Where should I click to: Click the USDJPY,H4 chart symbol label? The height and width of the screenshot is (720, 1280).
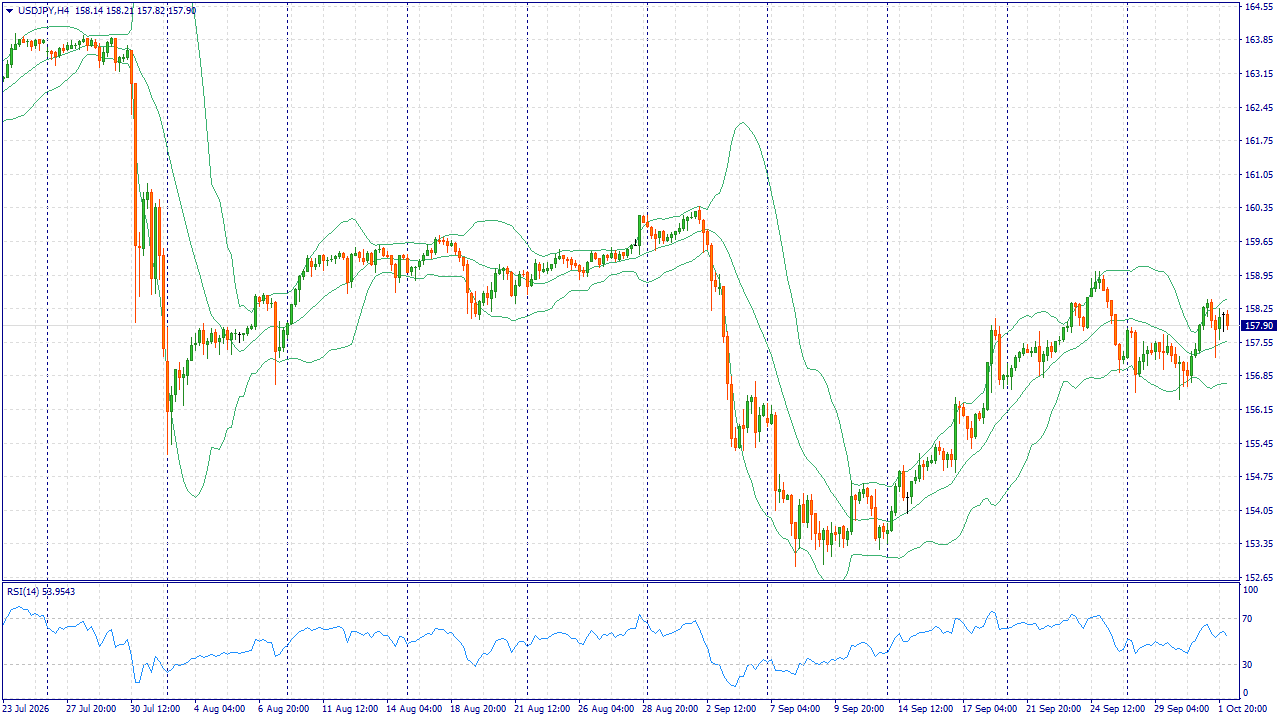click(x=44, y=11)
